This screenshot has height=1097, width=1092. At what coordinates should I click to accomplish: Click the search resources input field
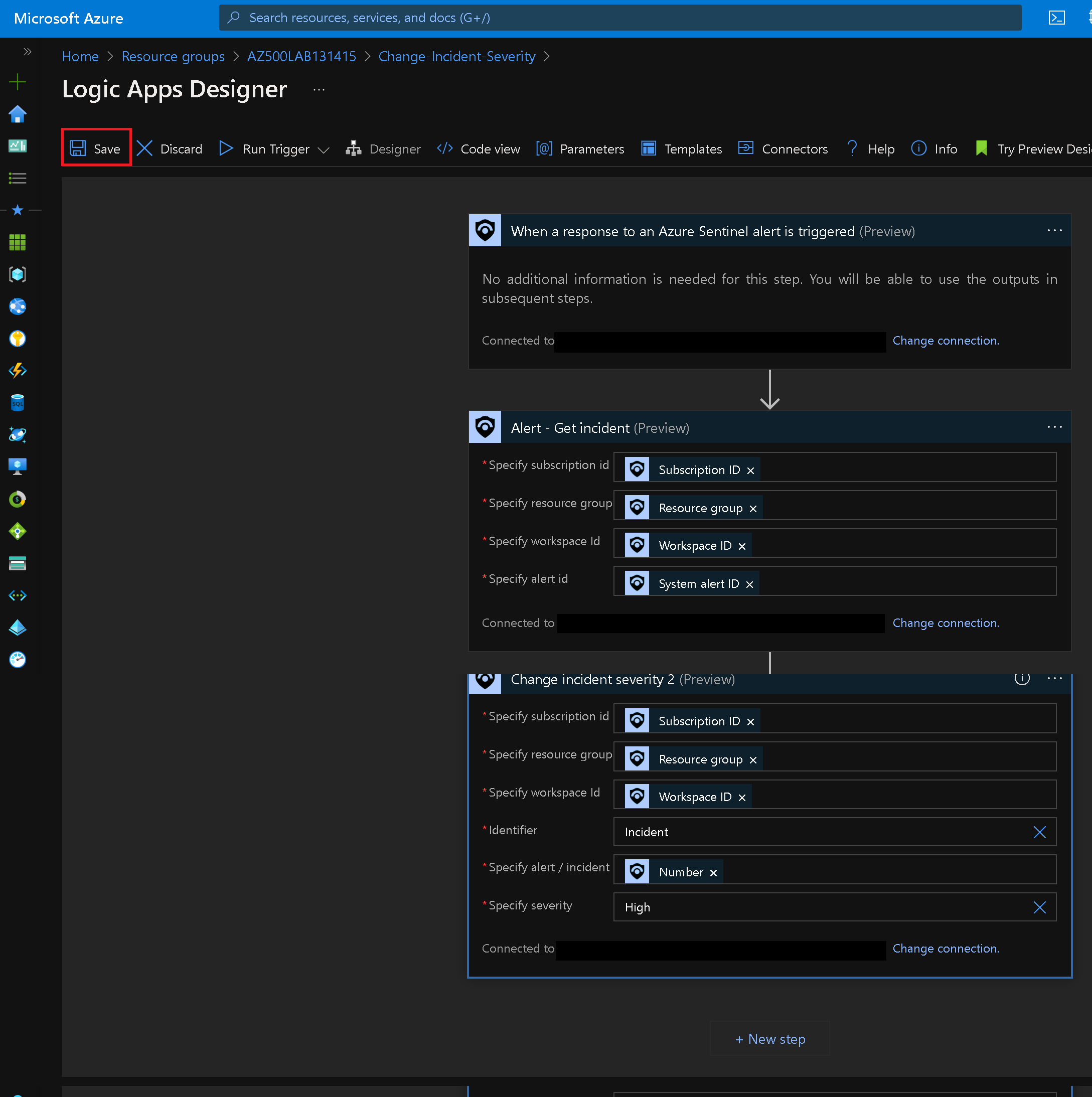620,18
